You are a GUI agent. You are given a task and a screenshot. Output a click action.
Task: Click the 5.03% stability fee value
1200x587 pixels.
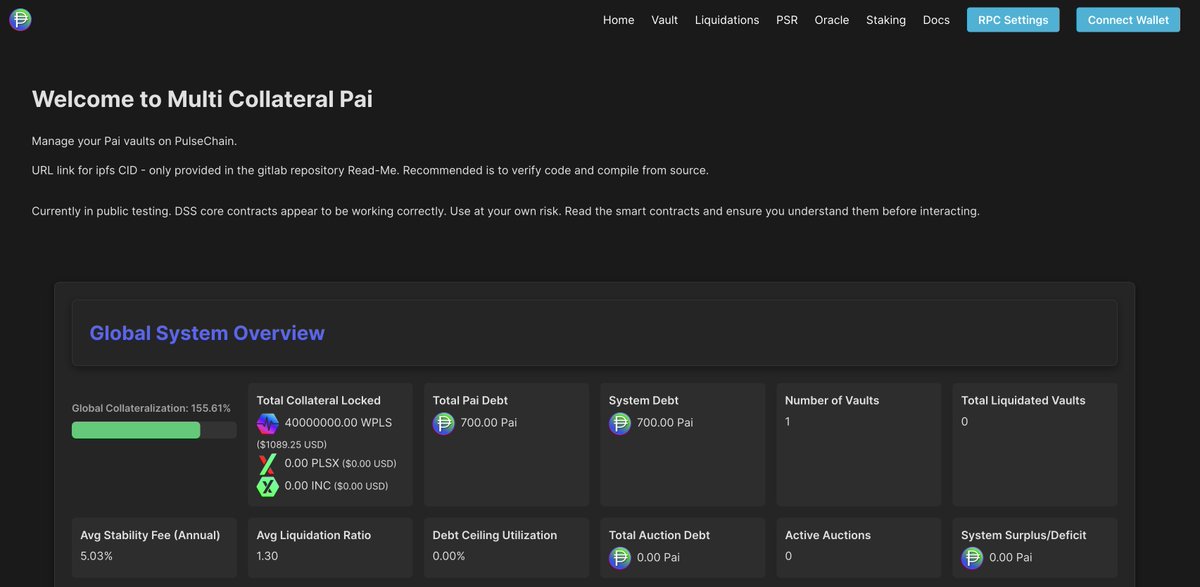pos(97,556)
